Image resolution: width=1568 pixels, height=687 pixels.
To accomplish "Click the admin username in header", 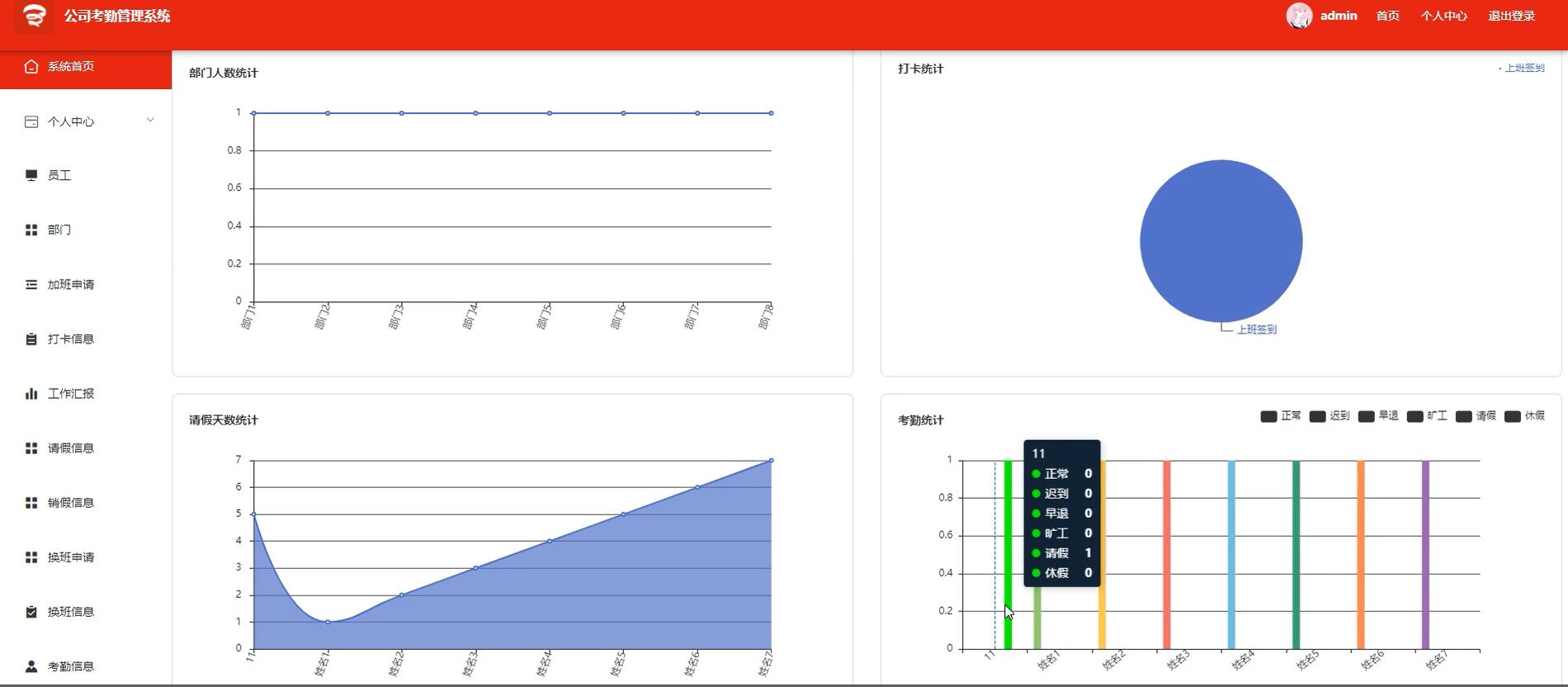I will (1339, 16).
